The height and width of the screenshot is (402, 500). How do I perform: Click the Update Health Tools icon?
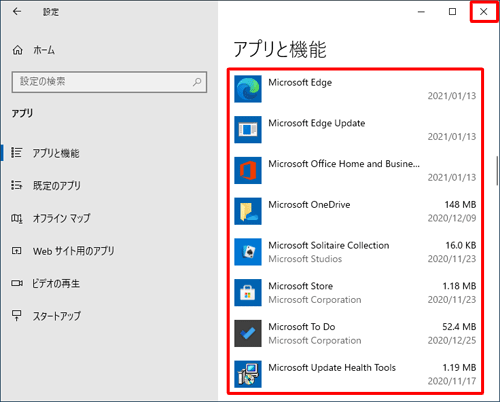[248, 374]
